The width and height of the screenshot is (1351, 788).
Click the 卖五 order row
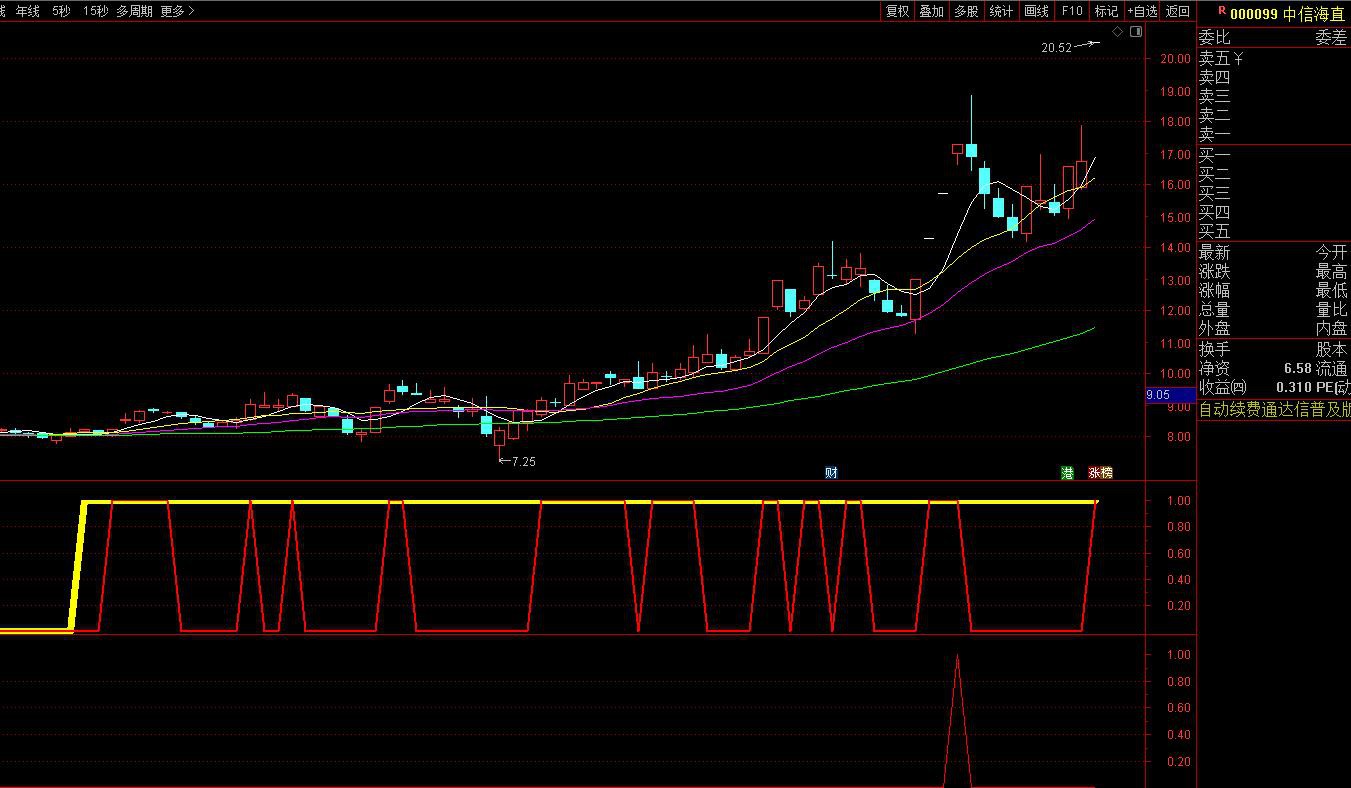point(1274,58)
